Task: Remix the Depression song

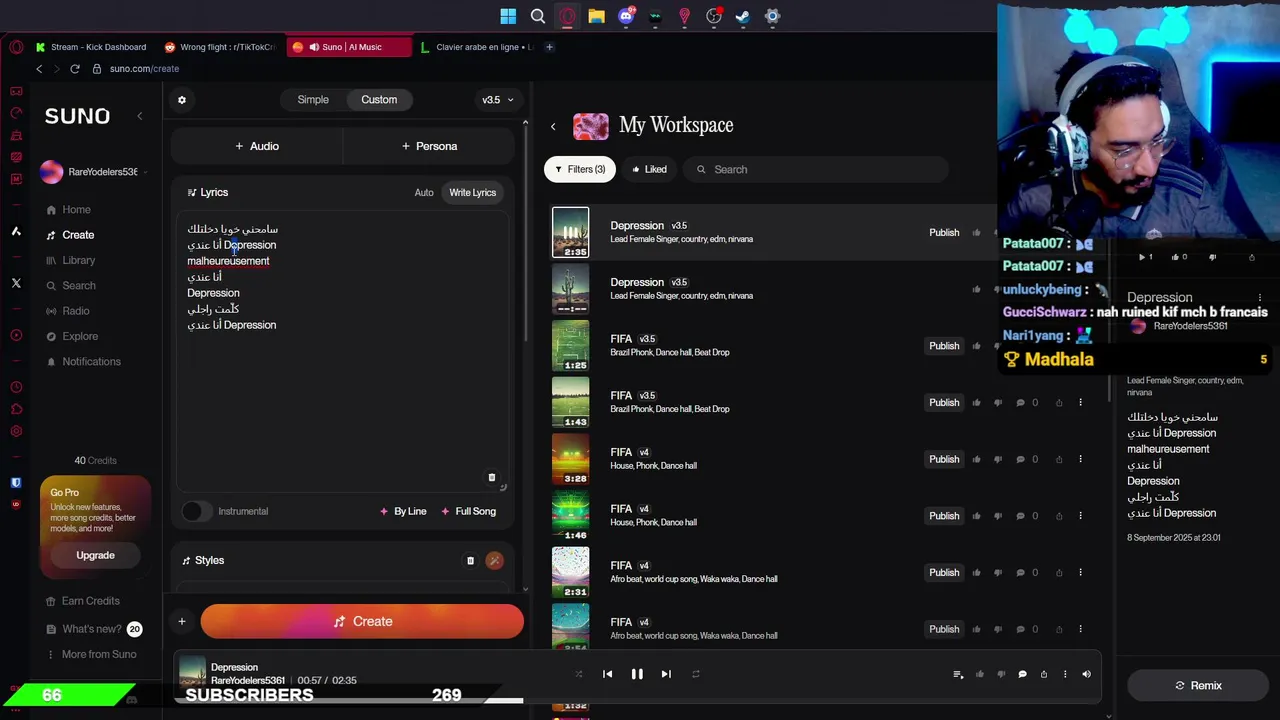Action: coord(1198,686)
